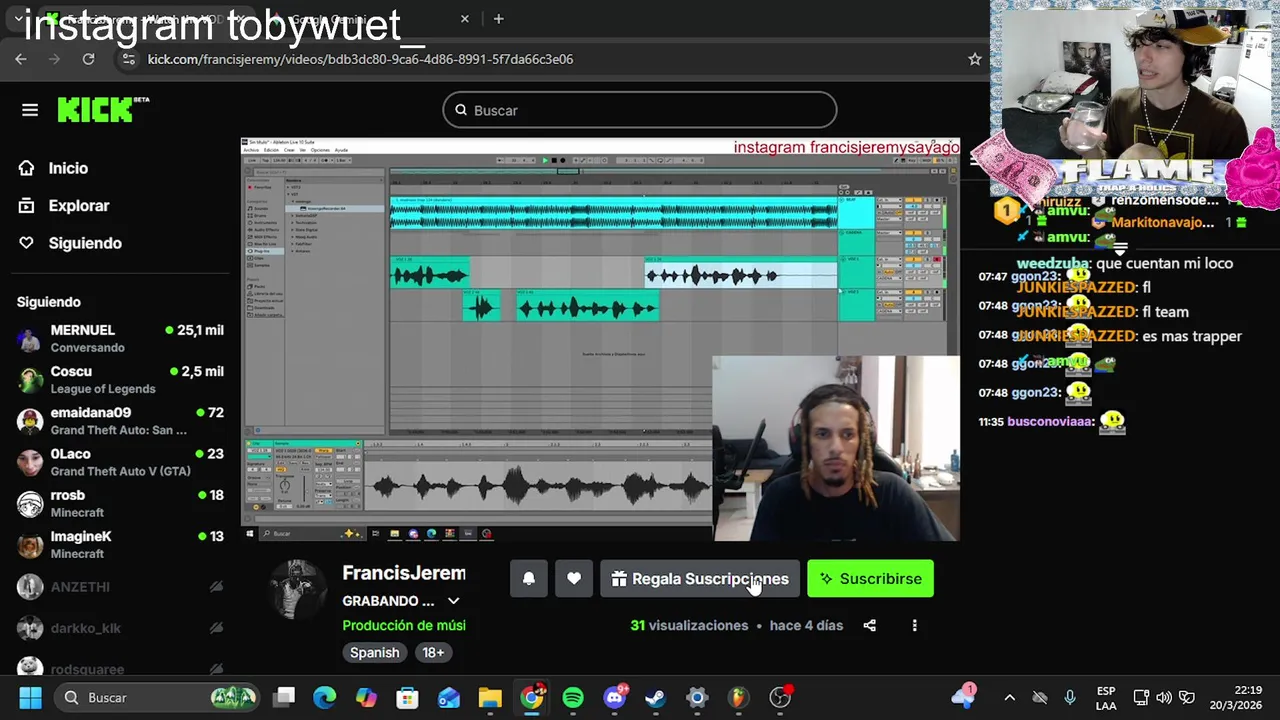Click the Spanish language tag
This screenshot has height=720, width=1280.
click(x=375, y=652)
